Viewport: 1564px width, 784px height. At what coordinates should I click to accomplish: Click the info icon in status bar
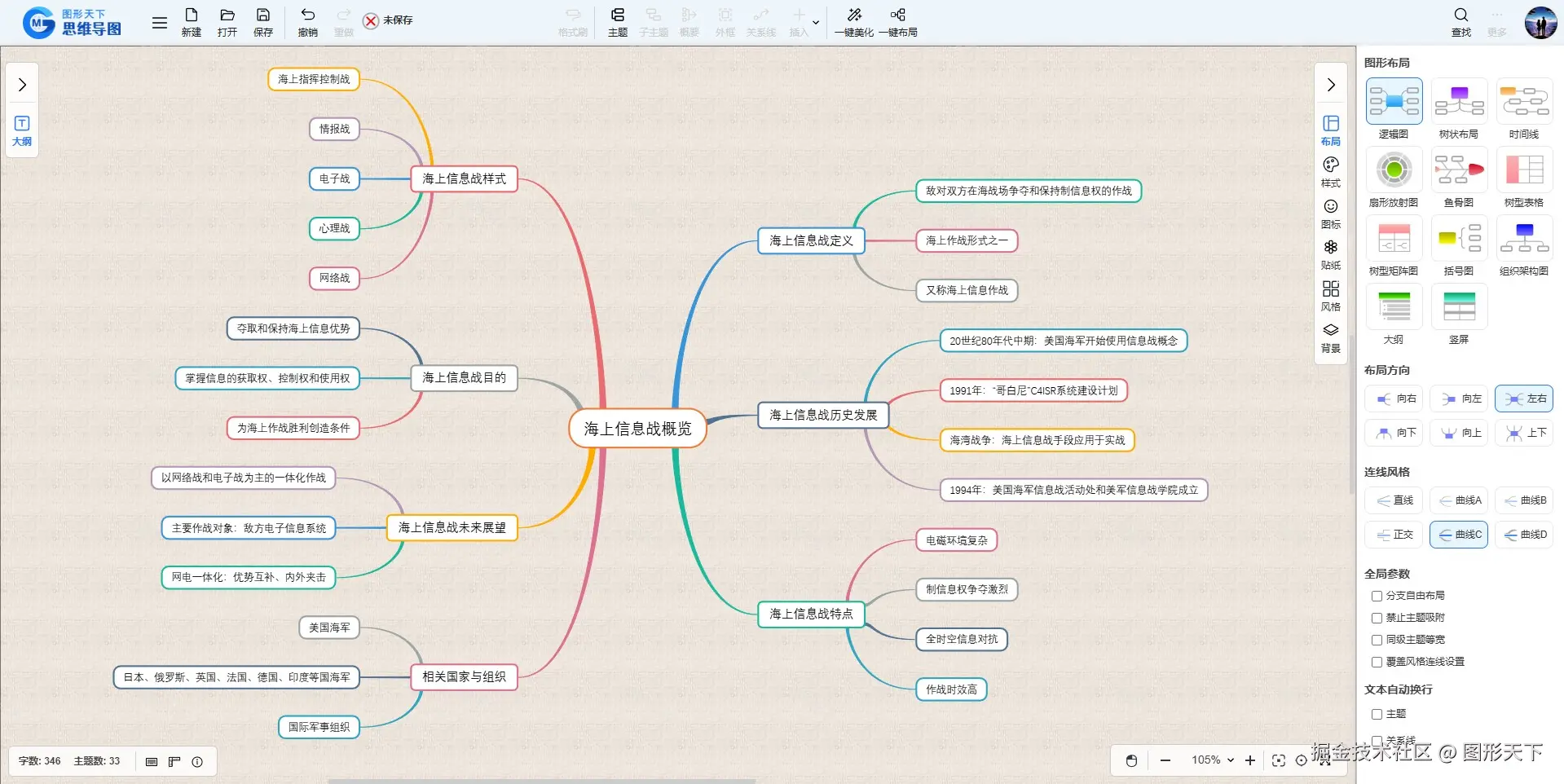click(x=197, y=762)
